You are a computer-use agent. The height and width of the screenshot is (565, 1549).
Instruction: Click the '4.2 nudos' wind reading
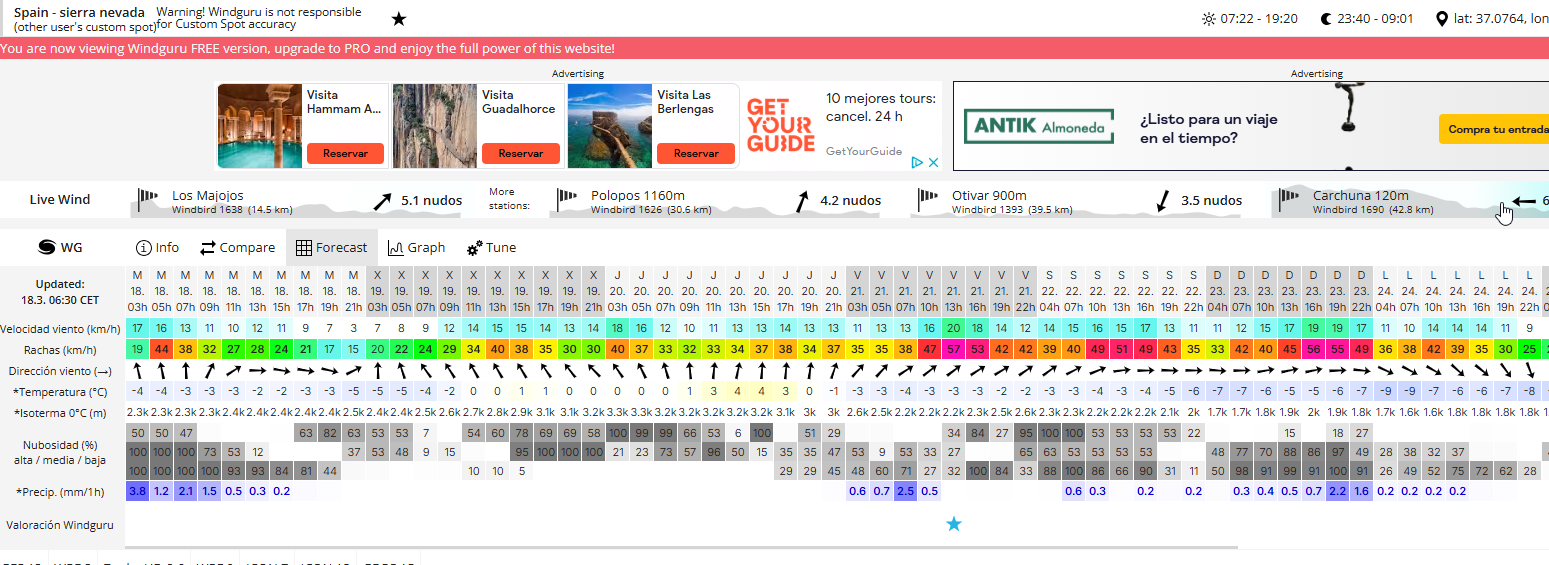click(x=851, y=201)
